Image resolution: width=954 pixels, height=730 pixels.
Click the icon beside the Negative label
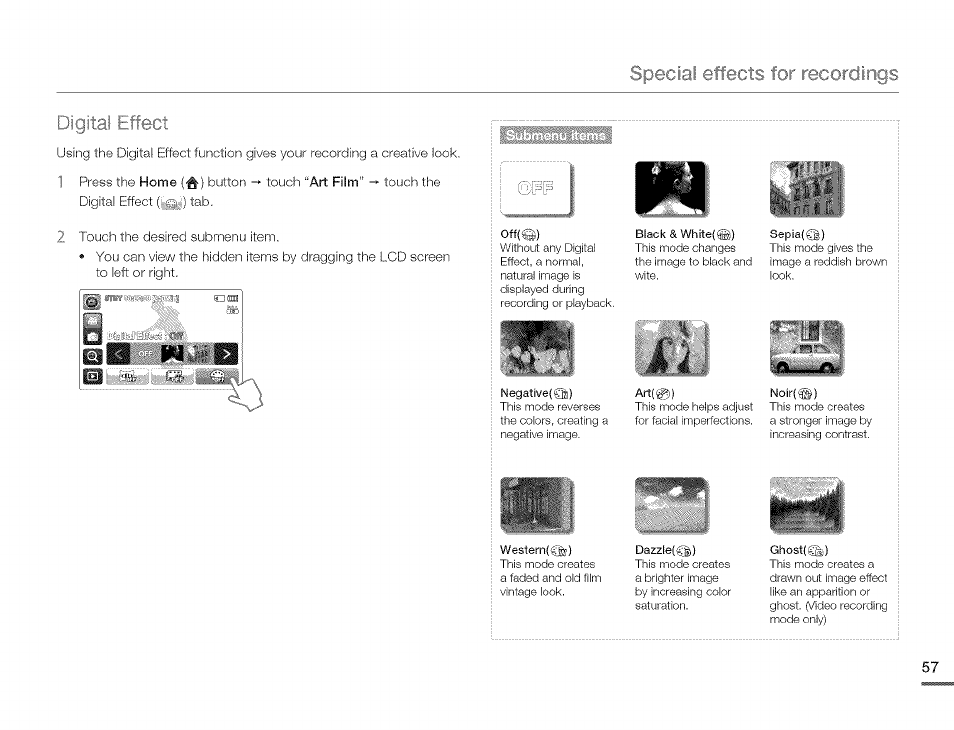tap(561, 394)
